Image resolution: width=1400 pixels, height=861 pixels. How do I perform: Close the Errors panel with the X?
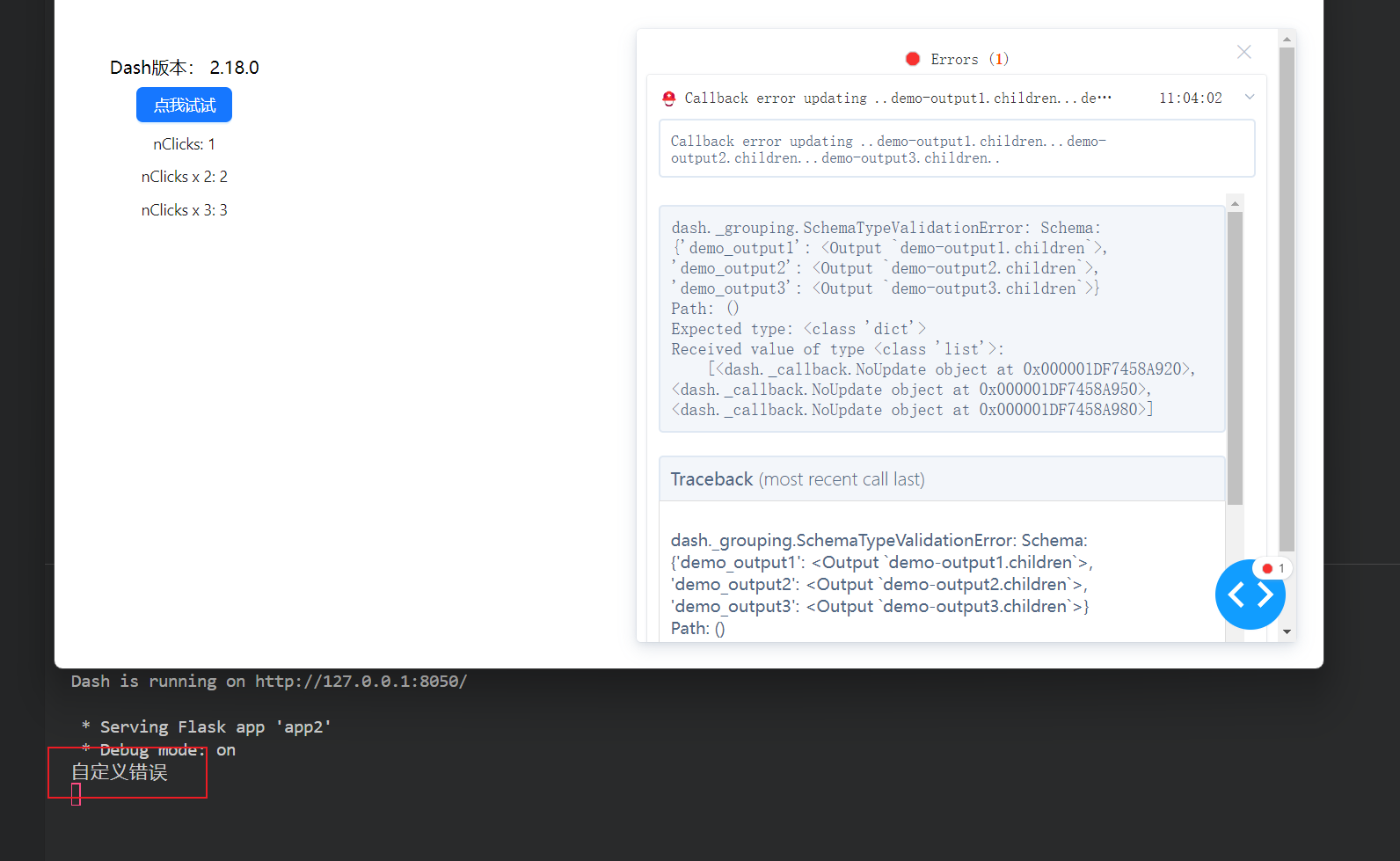click(1243, 52)
